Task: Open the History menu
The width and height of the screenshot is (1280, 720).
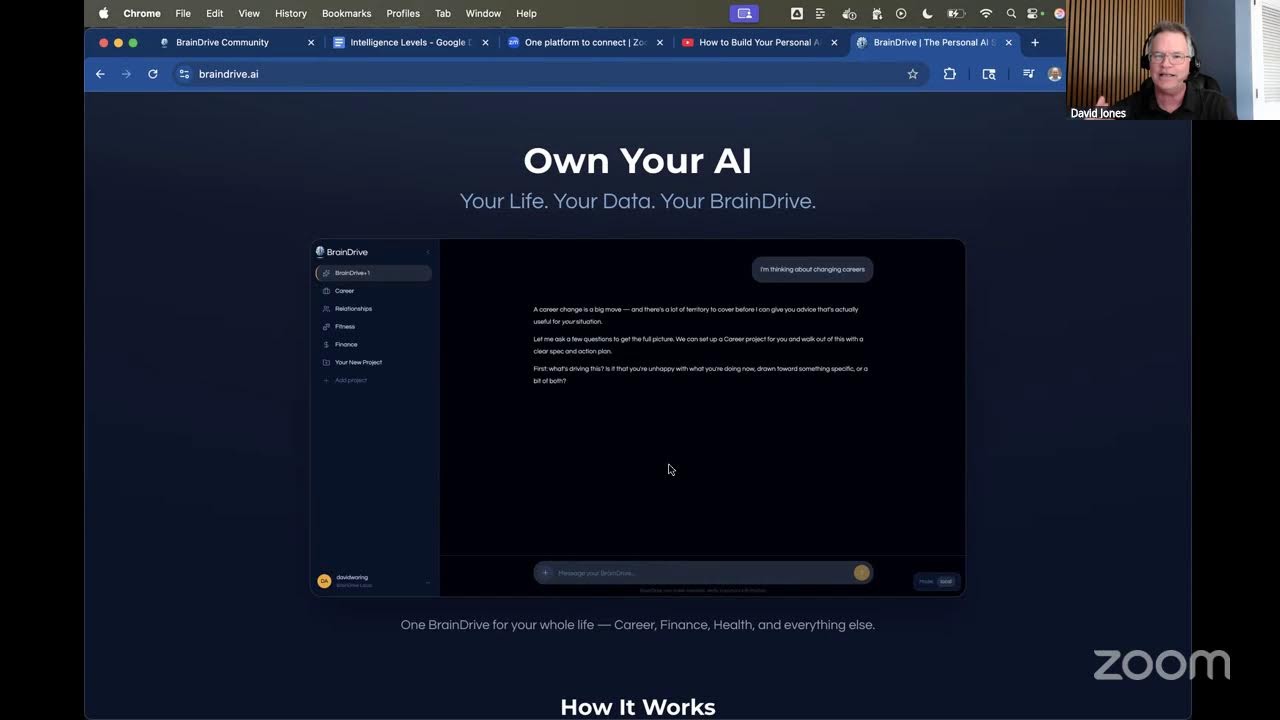Action: [291, 13]
